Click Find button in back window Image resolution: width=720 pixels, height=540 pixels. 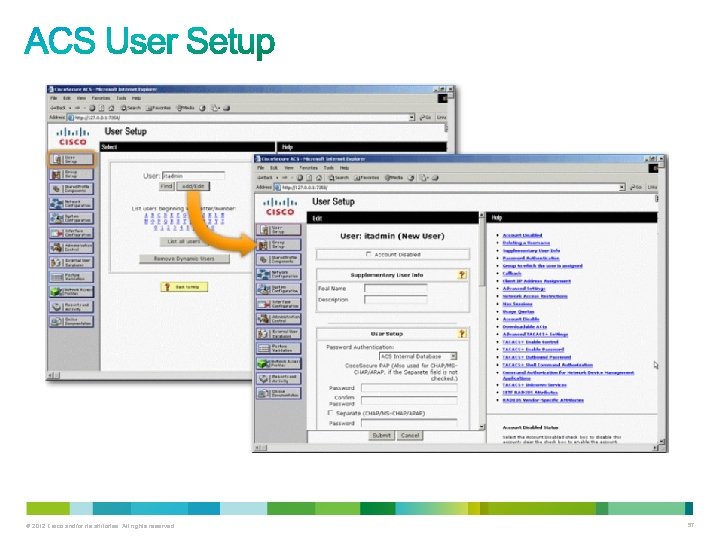166,186
